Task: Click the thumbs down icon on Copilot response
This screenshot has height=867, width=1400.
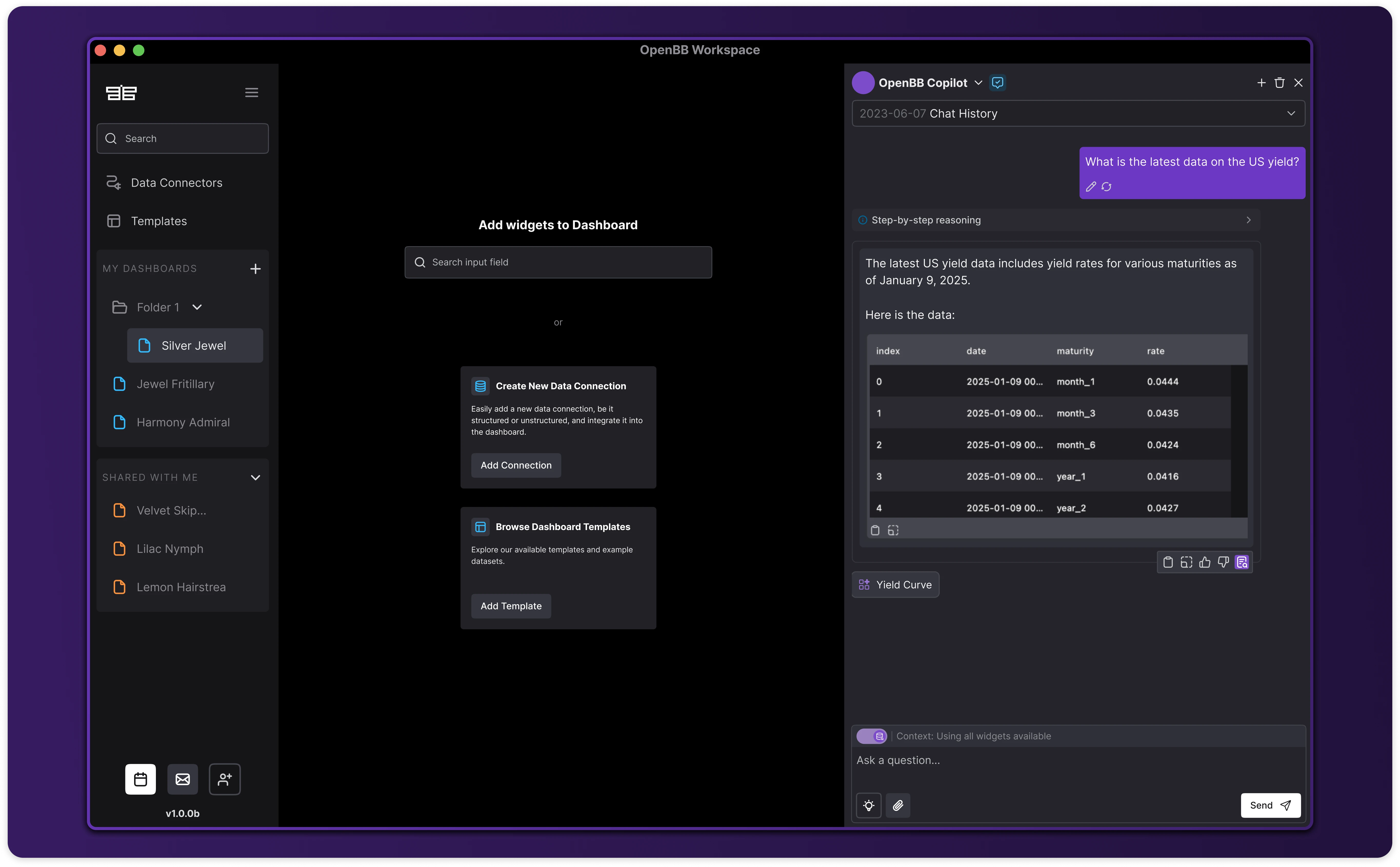Action: (1223, 562)
